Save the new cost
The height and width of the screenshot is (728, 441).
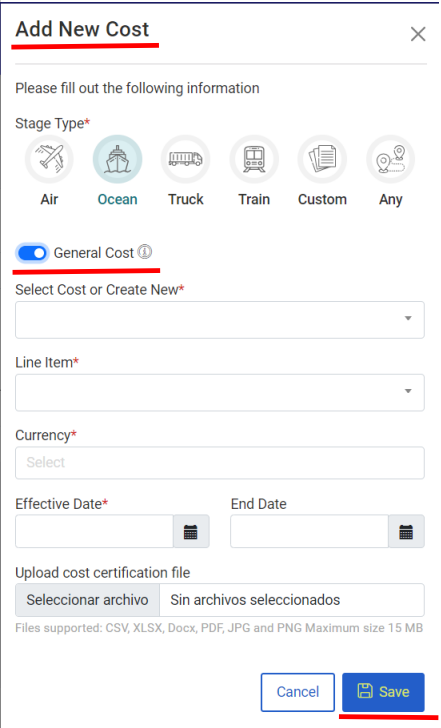tap(383, 692)
